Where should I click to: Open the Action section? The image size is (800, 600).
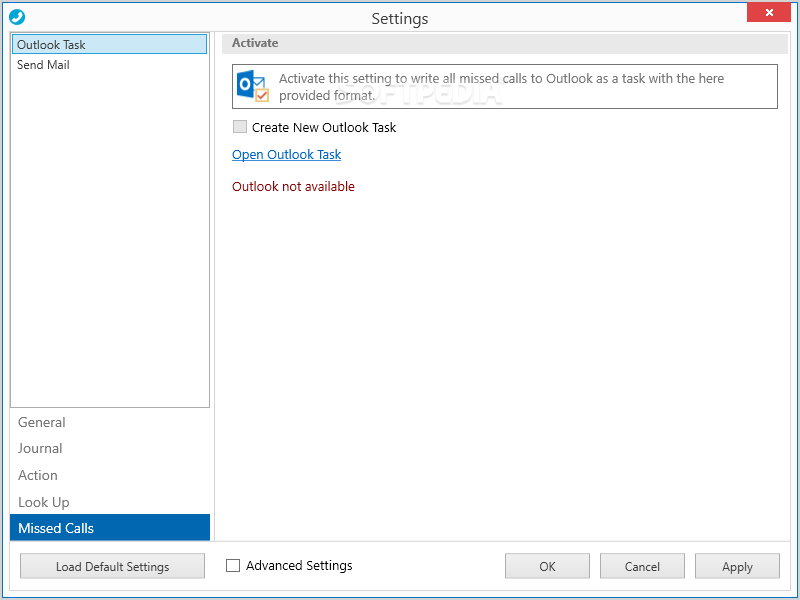point(110,475)
